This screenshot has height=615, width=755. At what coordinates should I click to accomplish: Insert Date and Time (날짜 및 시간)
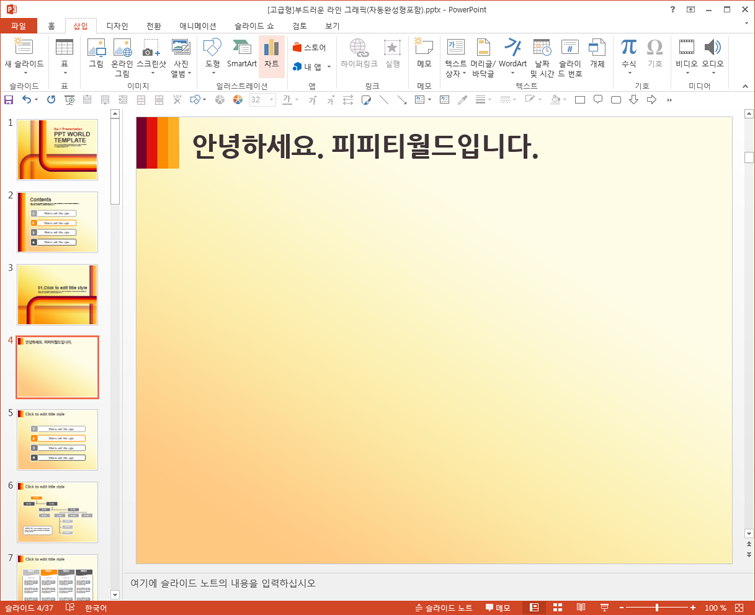542,57
